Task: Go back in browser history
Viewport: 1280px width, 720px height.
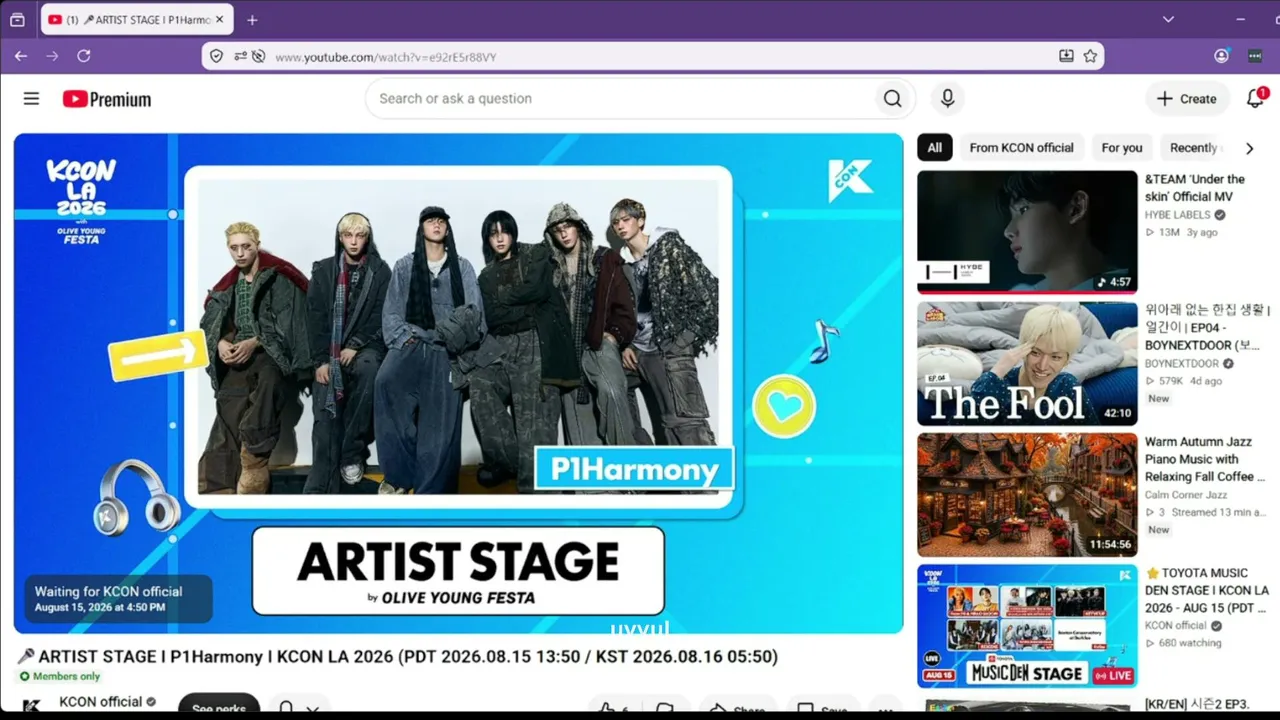Action: [21, 56]
